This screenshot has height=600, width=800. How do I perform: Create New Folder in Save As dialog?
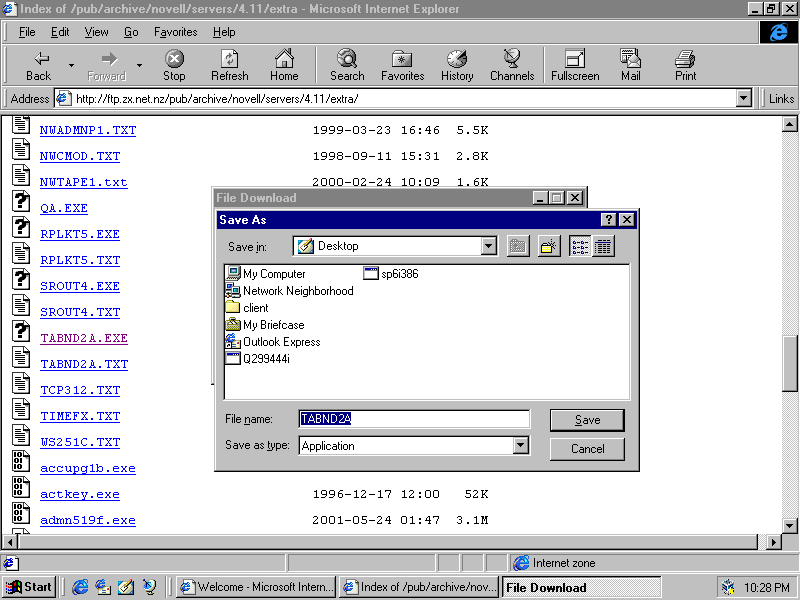(549, 246)
